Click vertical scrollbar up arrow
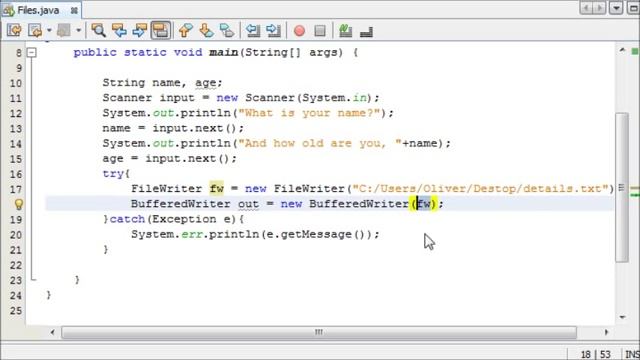Screen dimensions: 640x360 tap(622, 51)
